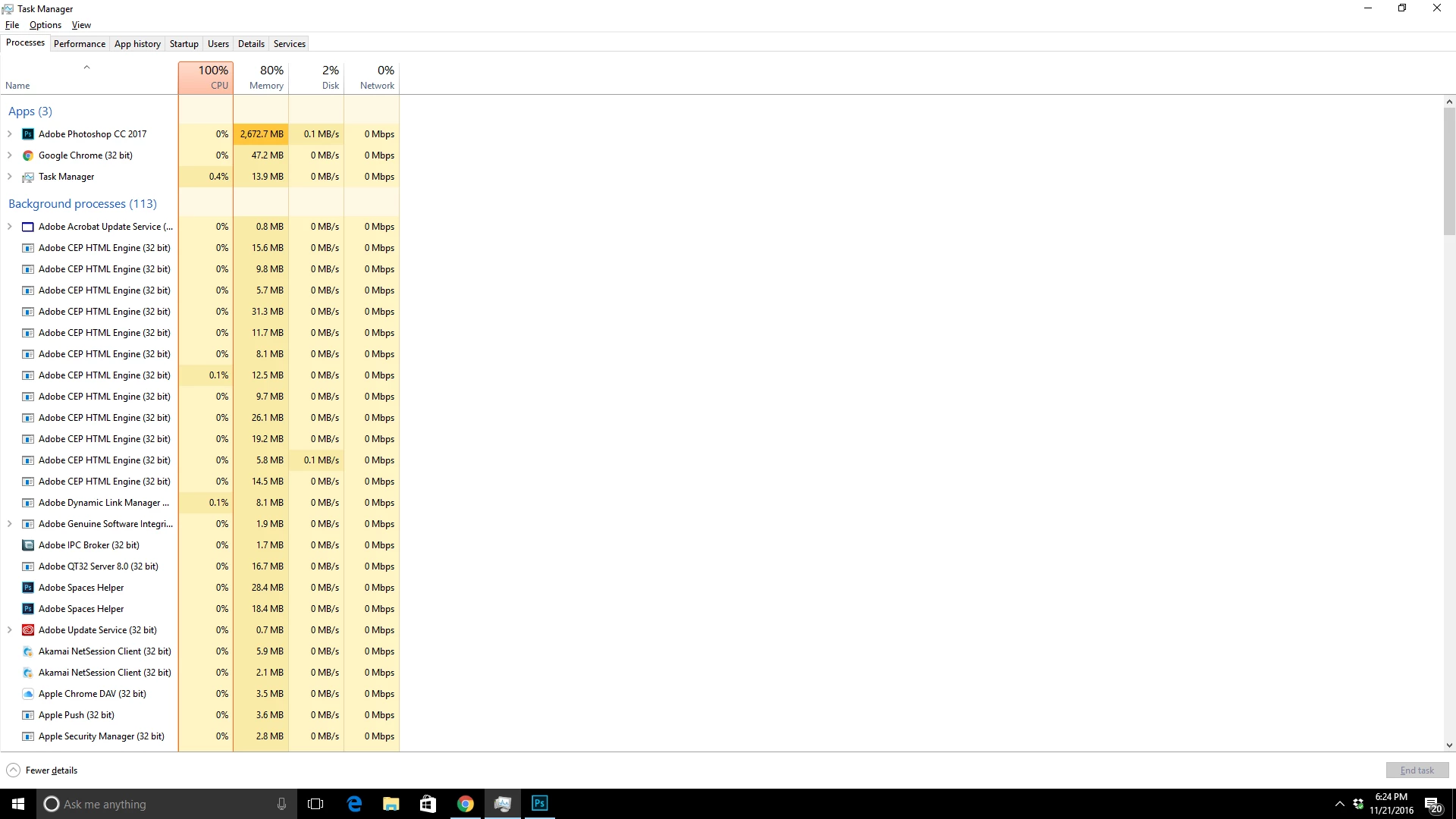Expand the Google Chrome process group
Viewport: 1456px width, 819px height.
coord(10,155)
